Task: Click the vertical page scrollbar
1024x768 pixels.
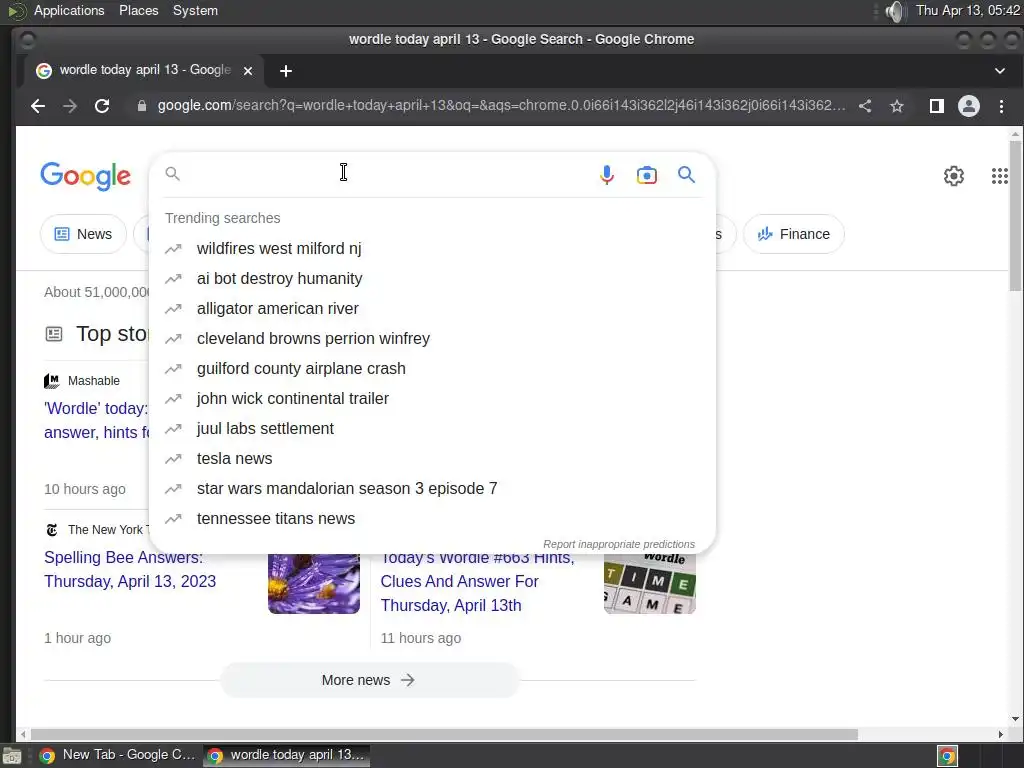Action: [1014, 216]
